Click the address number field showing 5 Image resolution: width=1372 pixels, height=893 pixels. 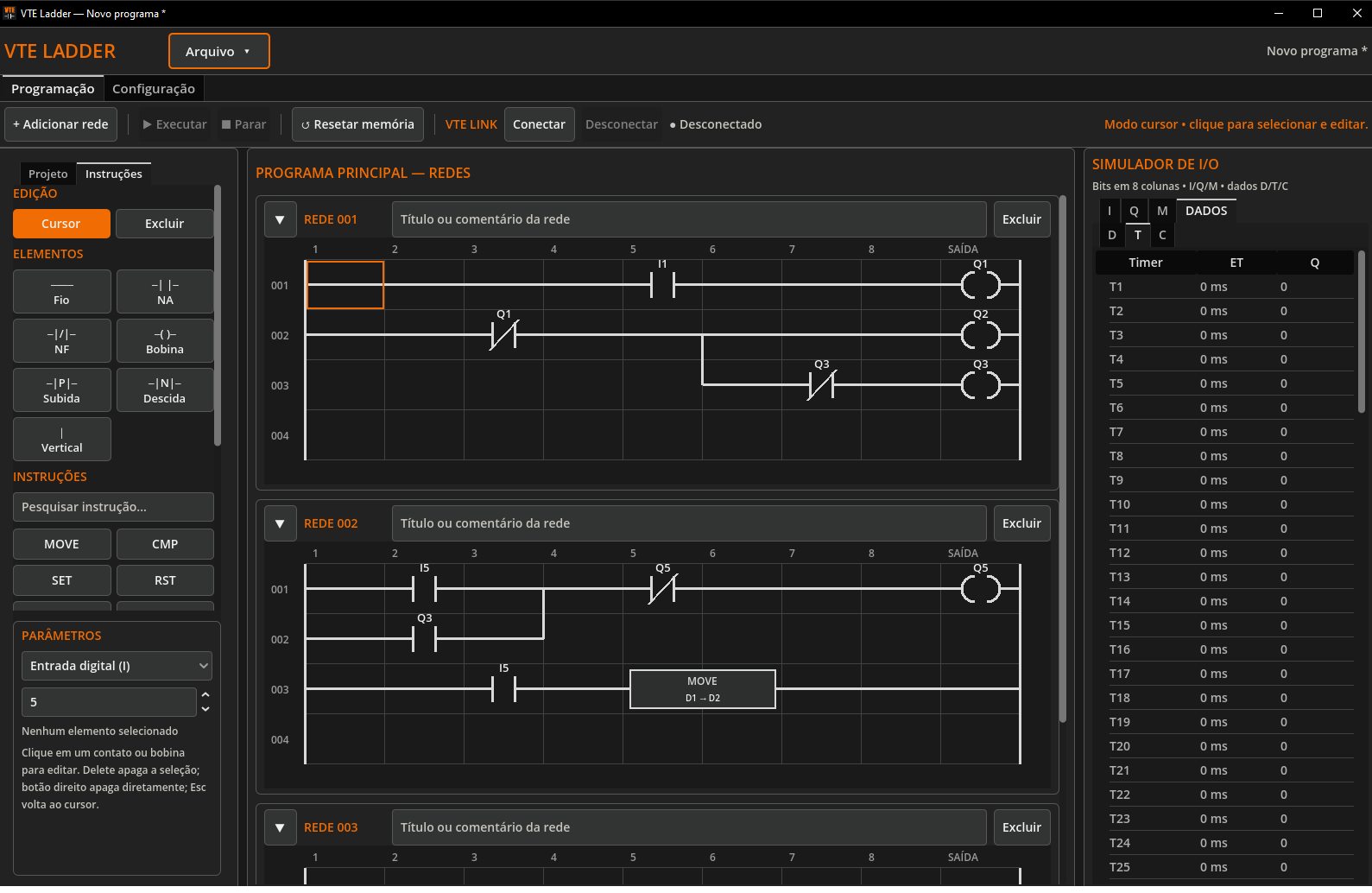tap(110, 702)
